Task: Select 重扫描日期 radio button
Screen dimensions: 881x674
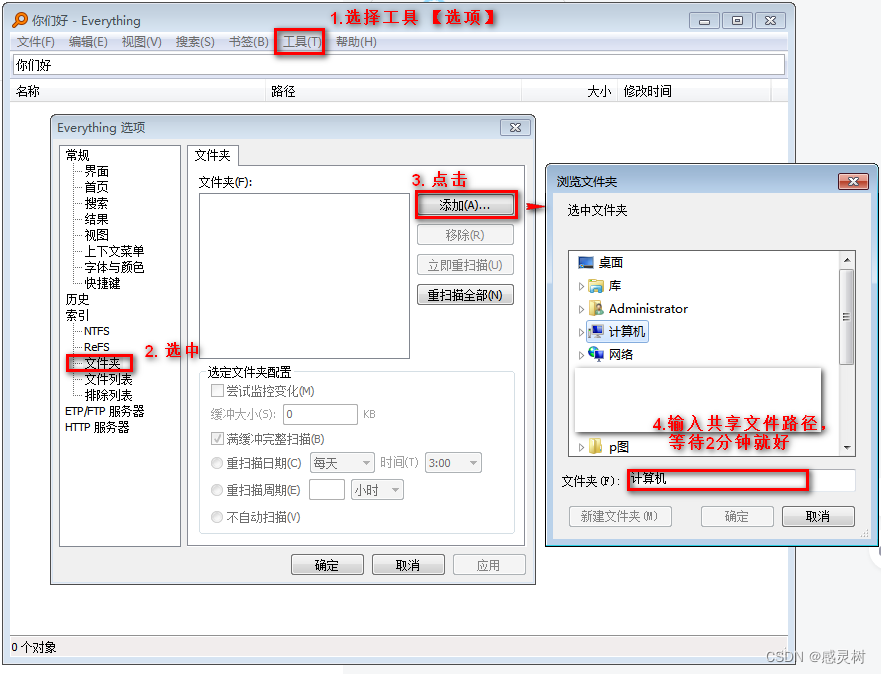Action: click(x=217, y=463)
